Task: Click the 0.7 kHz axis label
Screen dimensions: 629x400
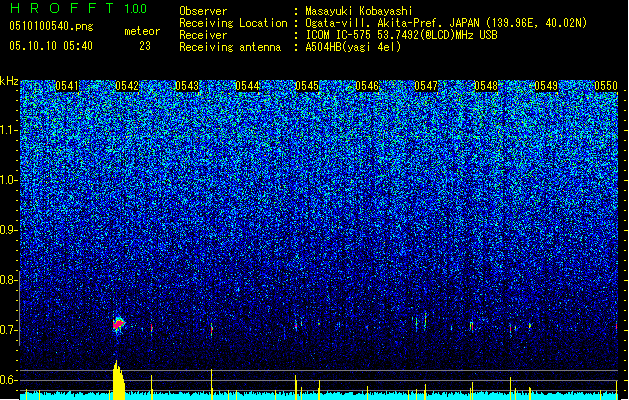Action: coord(8,330)
